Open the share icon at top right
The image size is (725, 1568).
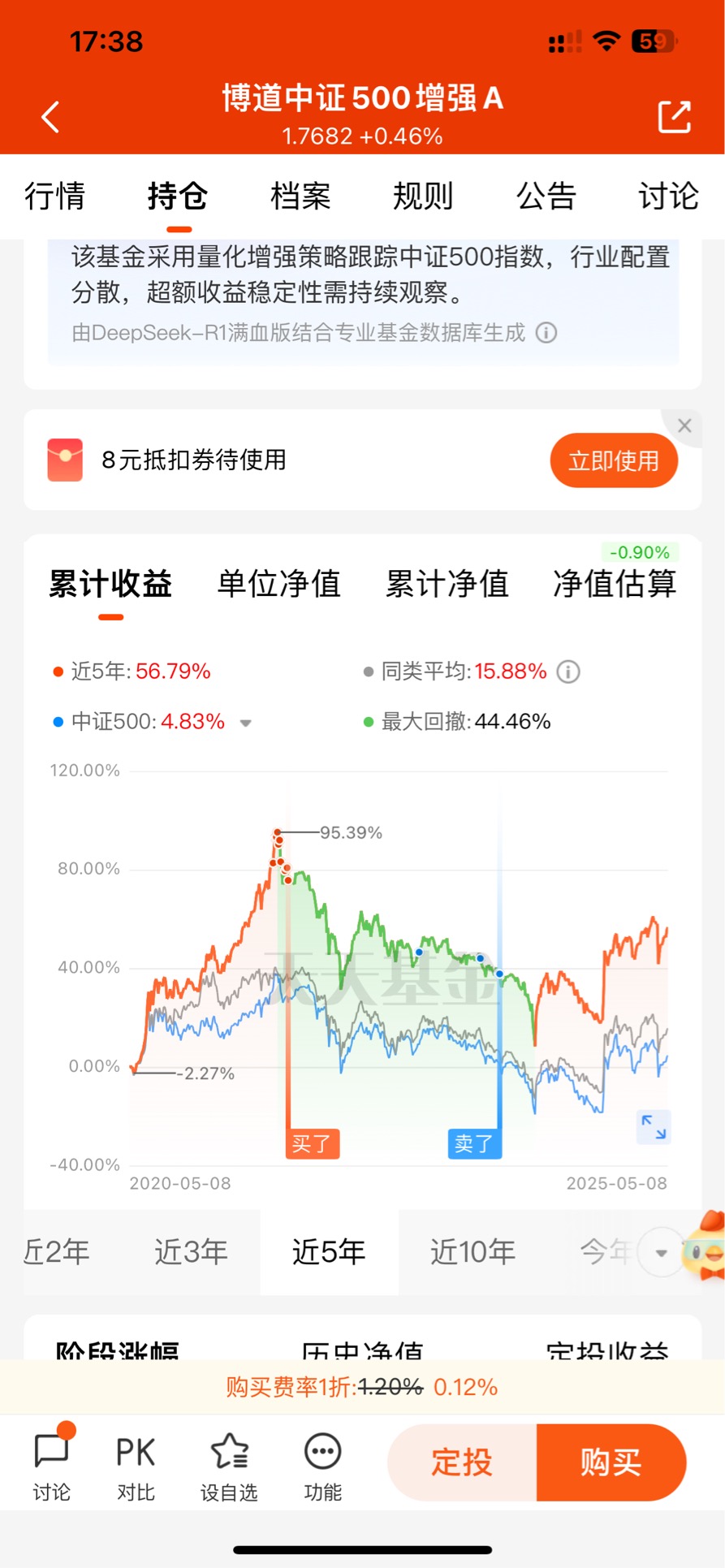point(674,117)
